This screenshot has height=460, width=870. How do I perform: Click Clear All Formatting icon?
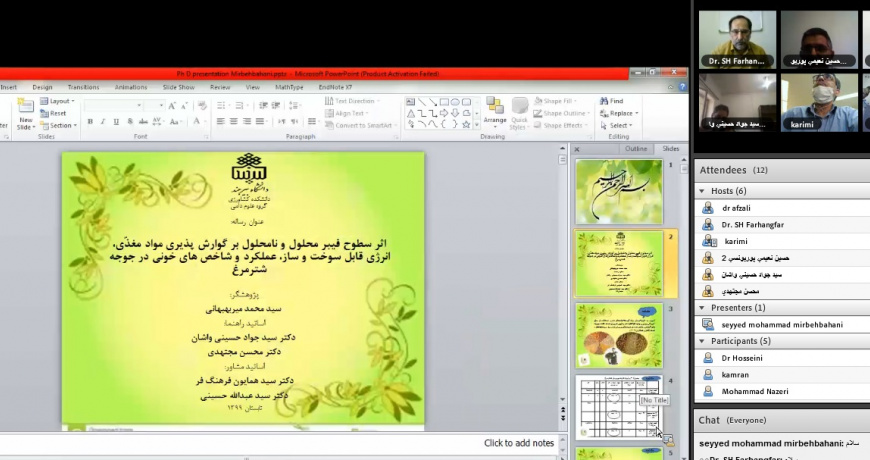click(202, 105)
